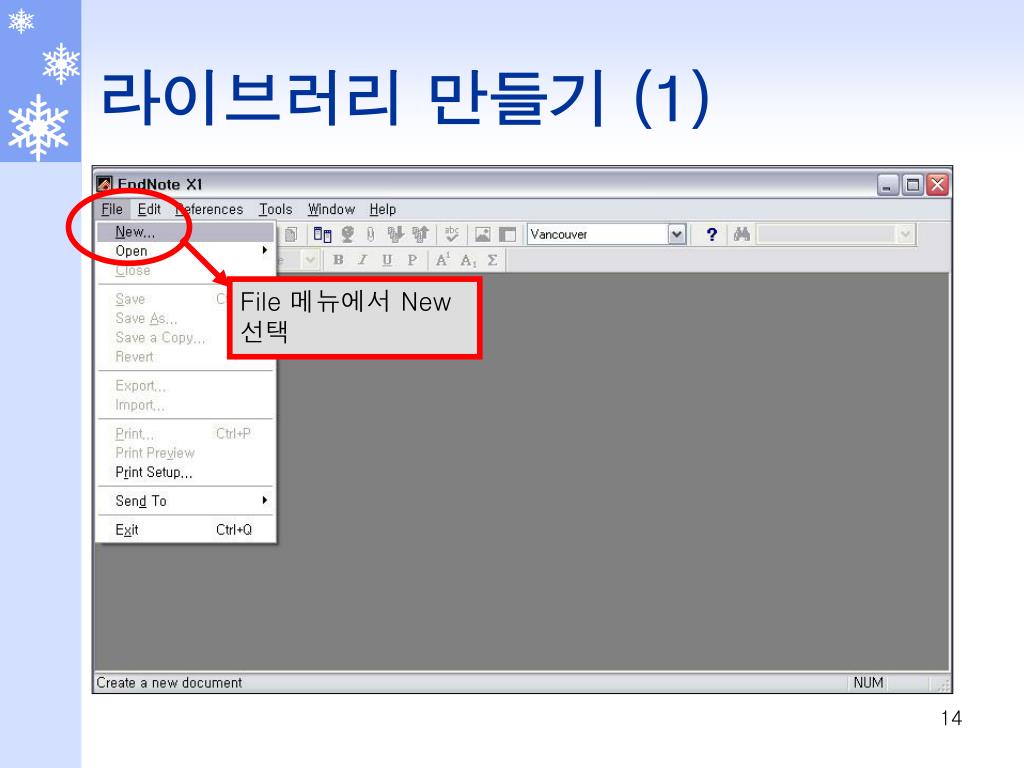Choose Exit from the File menu

pos(185,530)
